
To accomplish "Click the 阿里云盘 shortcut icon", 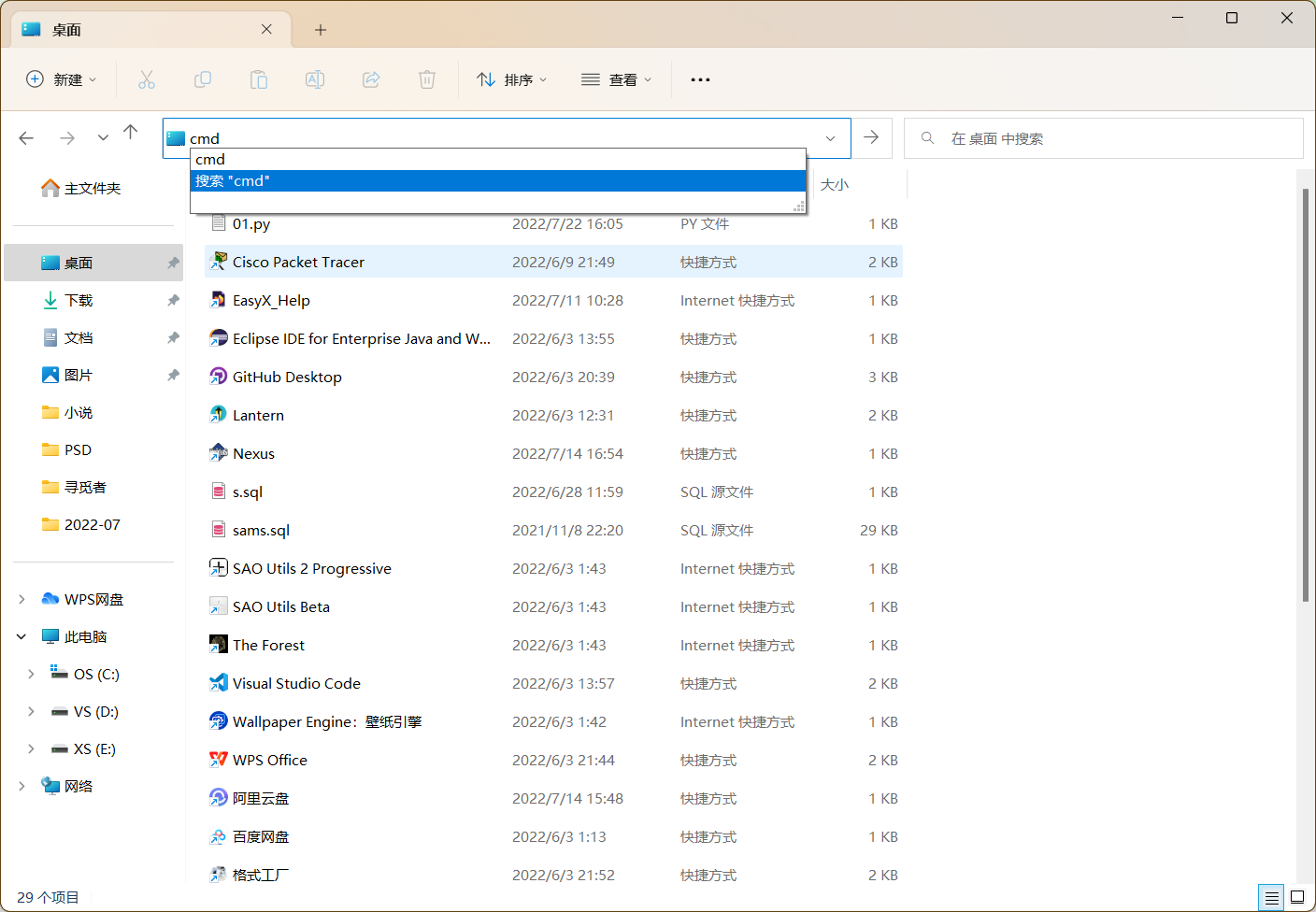I will [x=218, y=798].
